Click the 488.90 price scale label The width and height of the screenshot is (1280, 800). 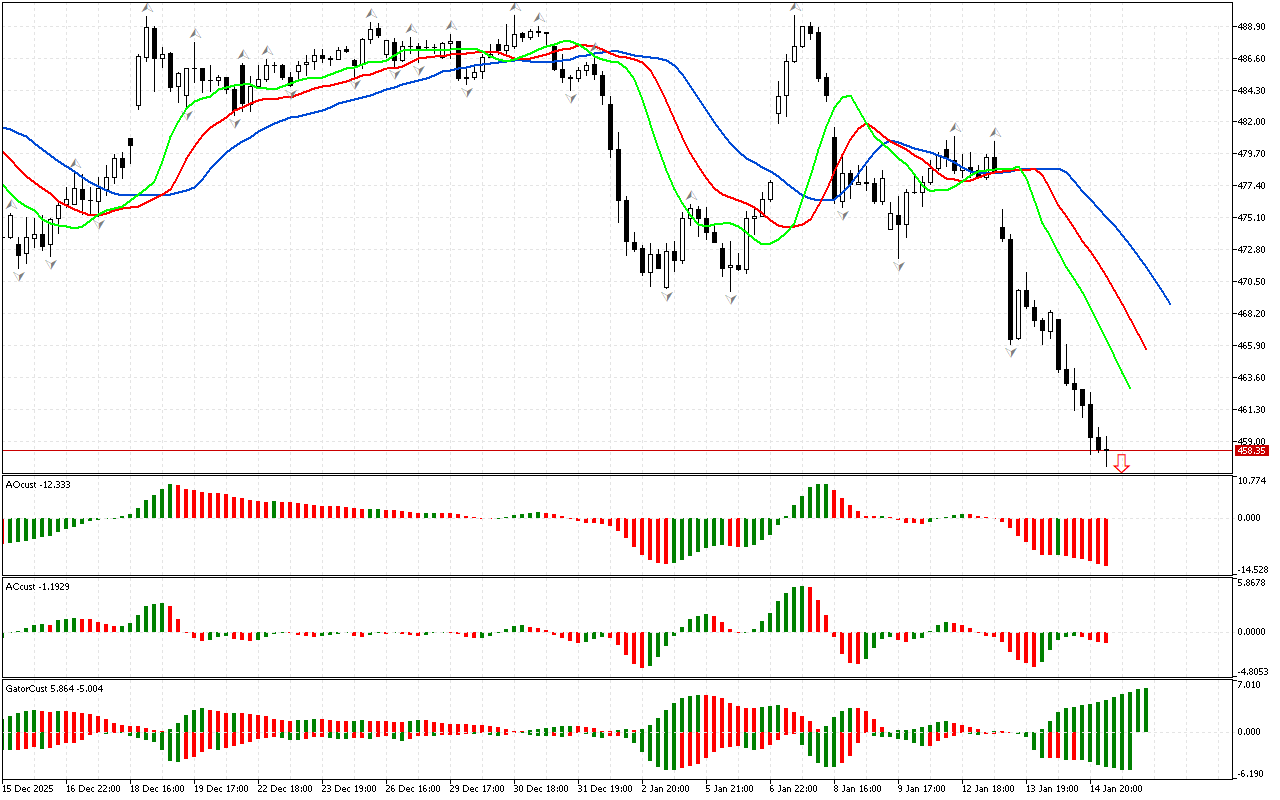pos(1252,27)
